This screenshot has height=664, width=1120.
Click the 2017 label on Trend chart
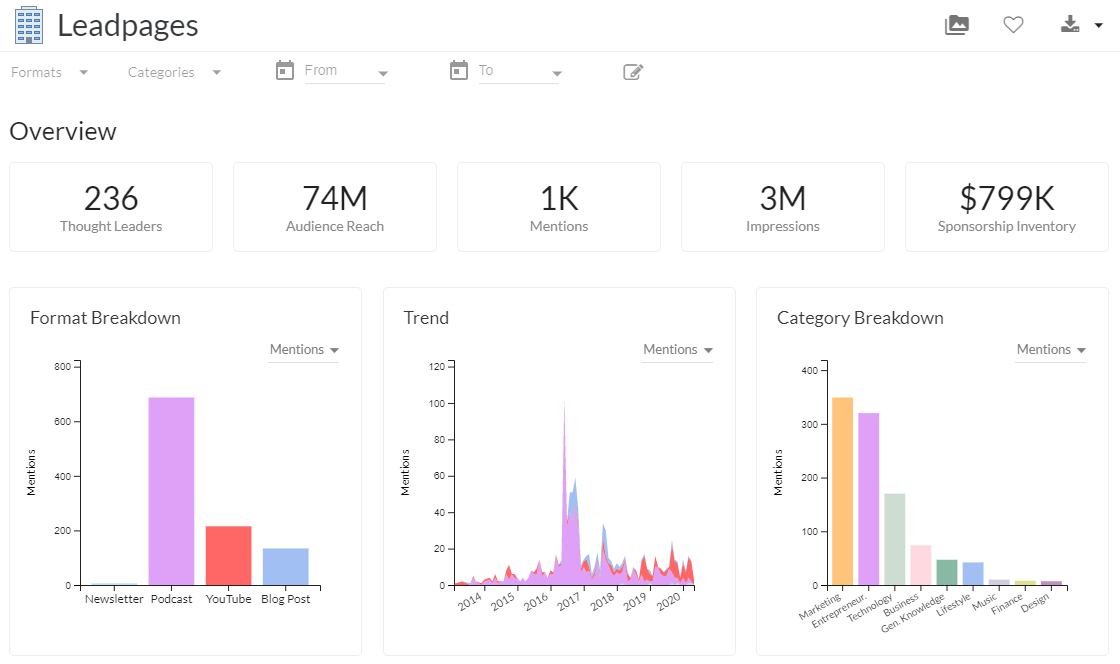pos(569,602)
